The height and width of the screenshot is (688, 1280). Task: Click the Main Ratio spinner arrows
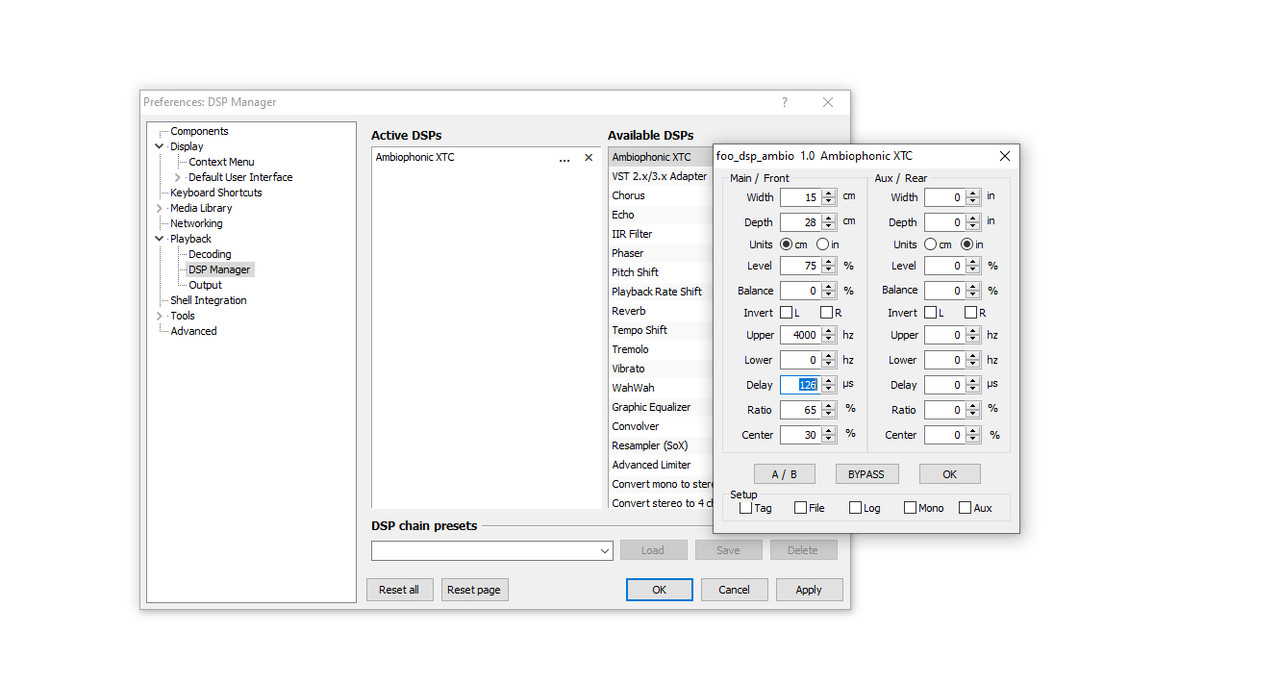coord(829,410)
